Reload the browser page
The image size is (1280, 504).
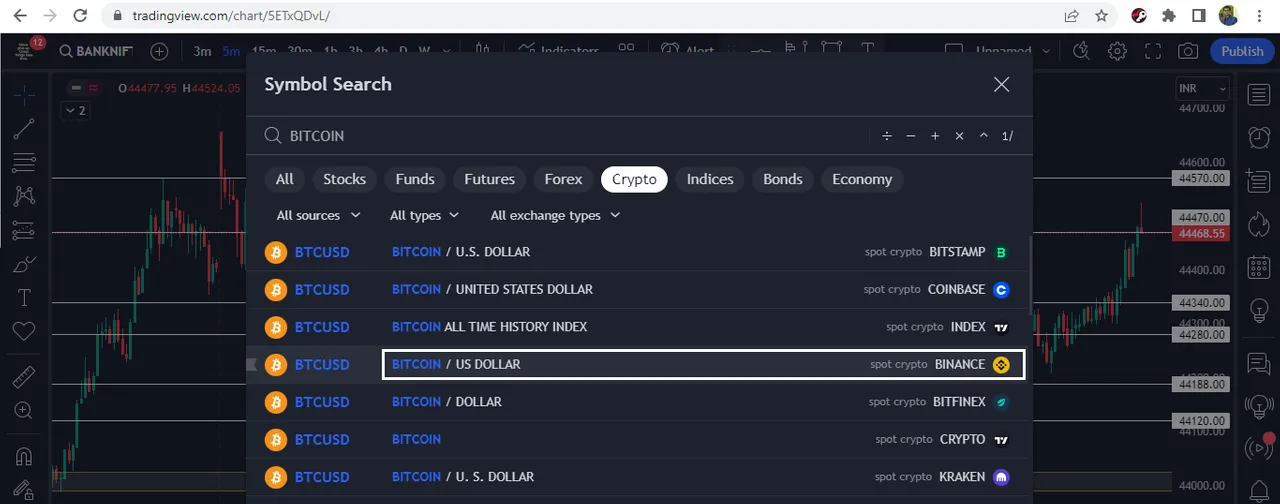(x=80, y=16)
